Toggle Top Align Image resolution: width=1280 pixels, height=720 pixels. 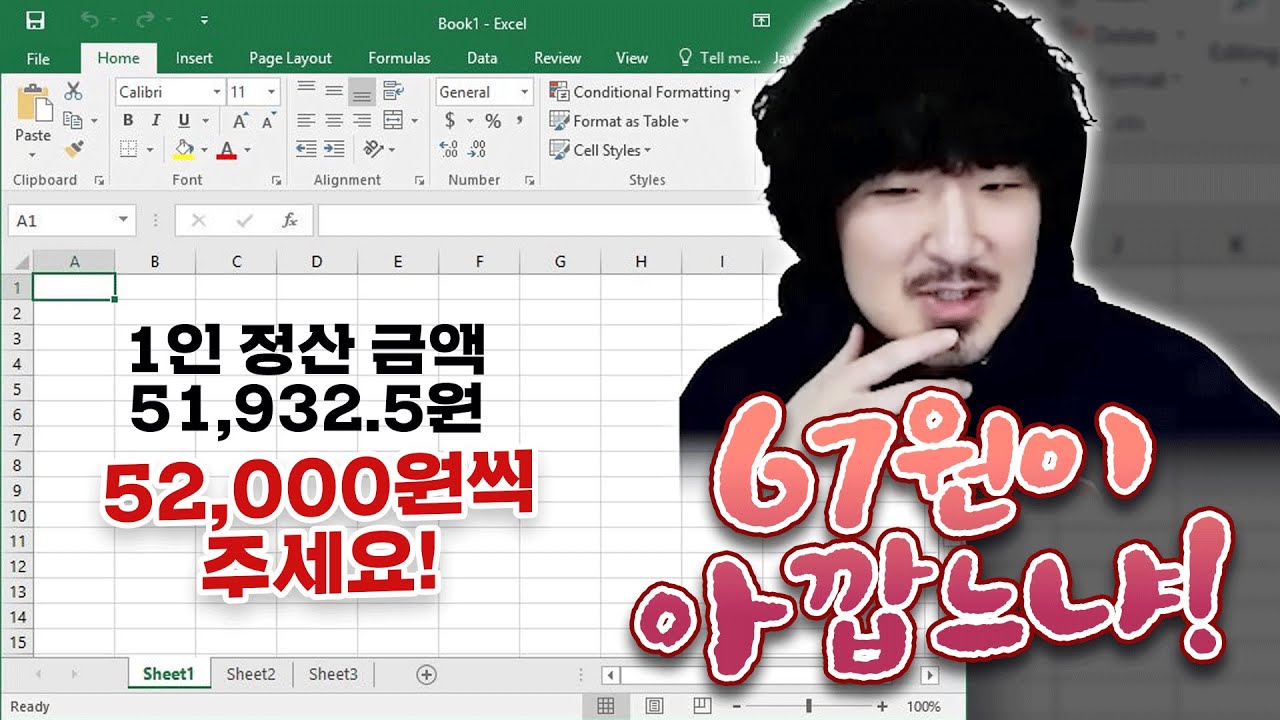[x=306, y=88]
